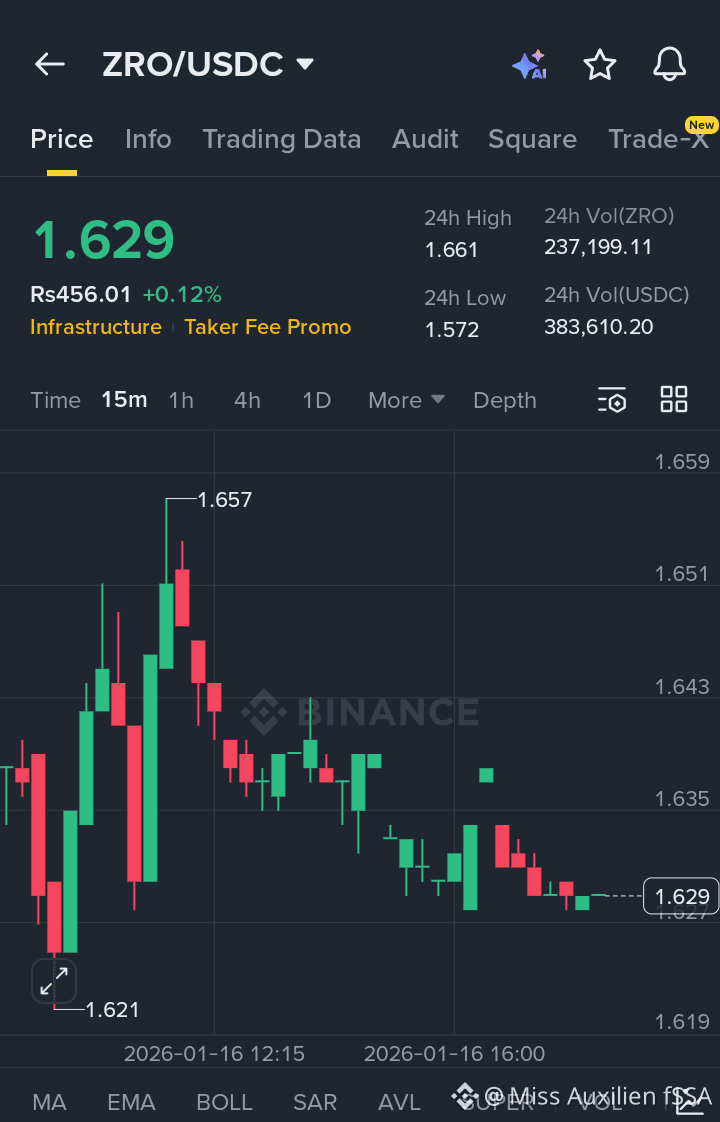Expand the More timeframes dropdown
Screen dimensions: 720x1122
406,400
